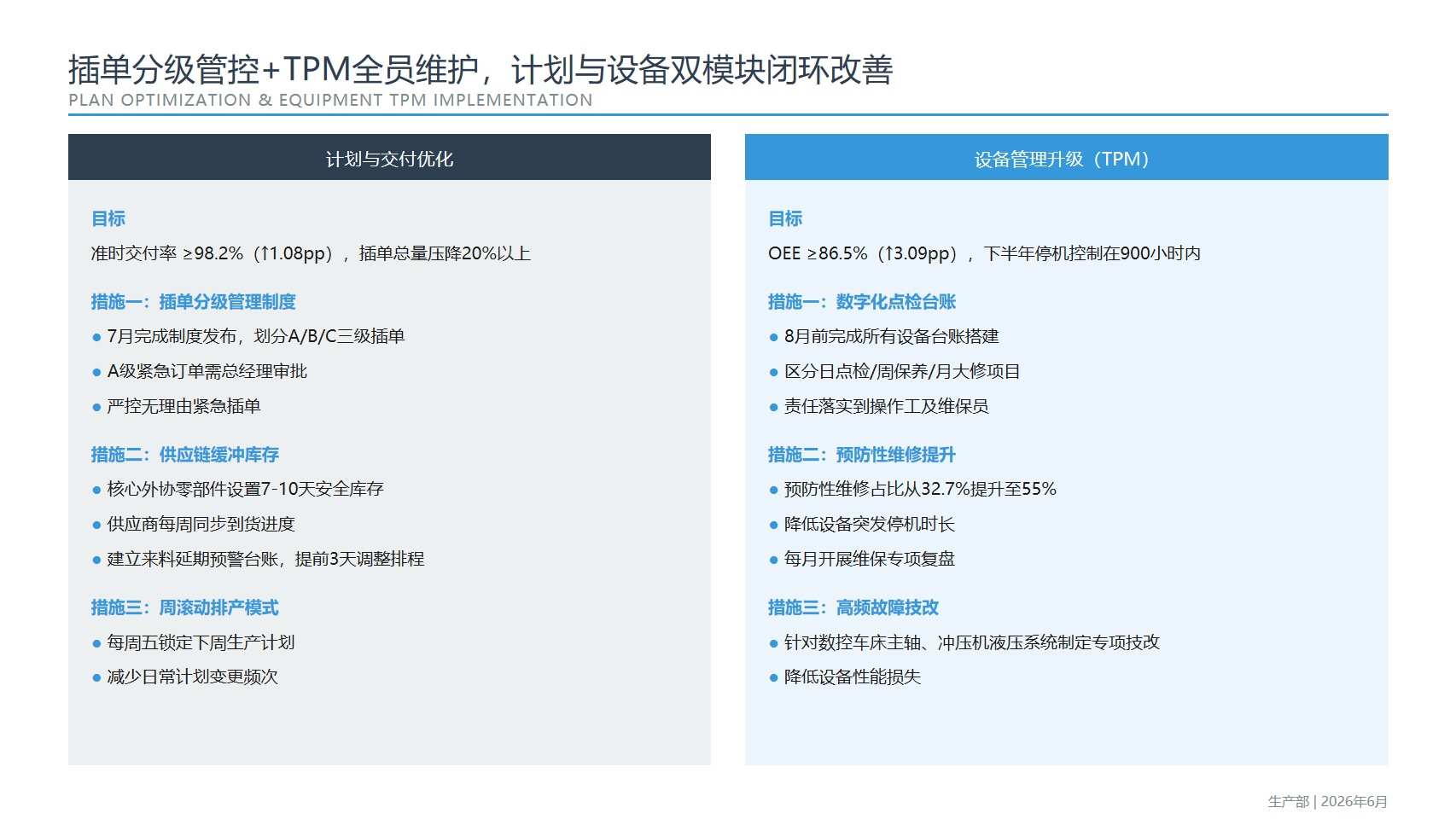The height and width of the screenshot is (819, 1456).
Task: Select subtitle PLAN OPTIMIZATION & EQUIPMENT TPM IMPLEMENTATION
Action: (x=330, y=100)
